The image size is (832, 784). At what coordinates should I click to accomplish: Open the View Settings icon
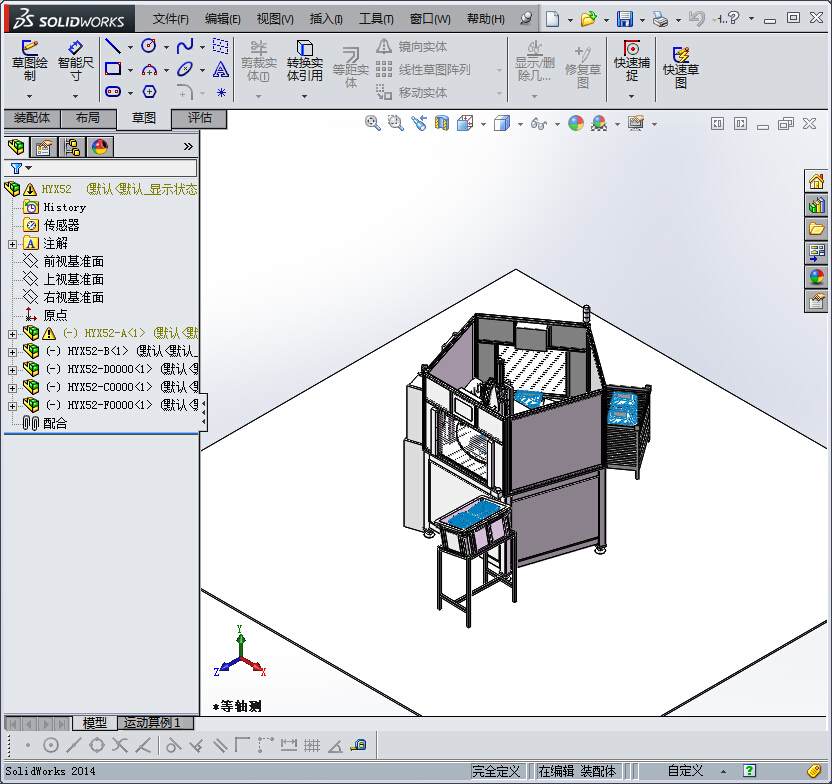(636, 124)
